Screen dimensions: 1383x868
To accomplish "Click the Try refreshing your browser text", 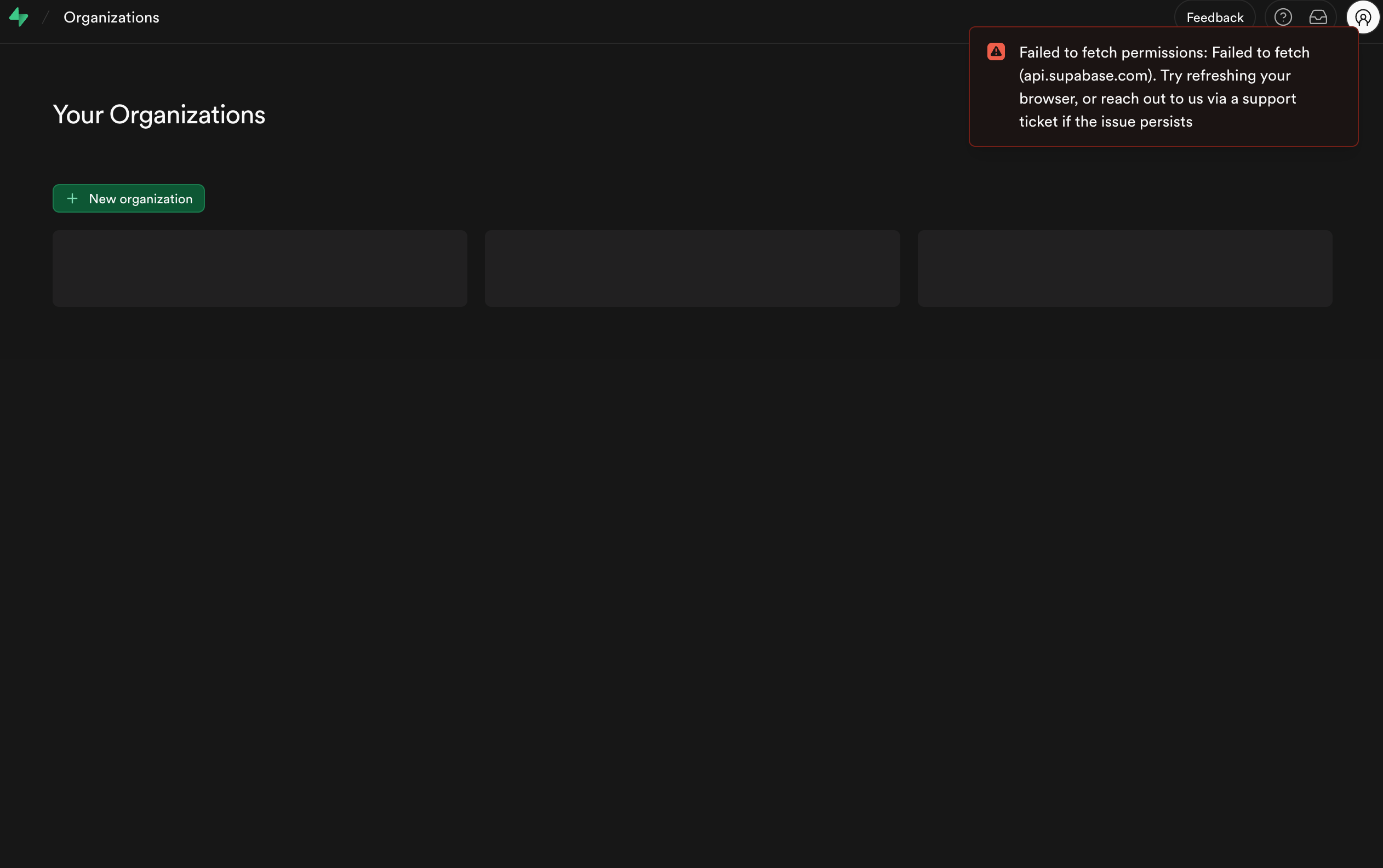I will (x=1225, y=76).
